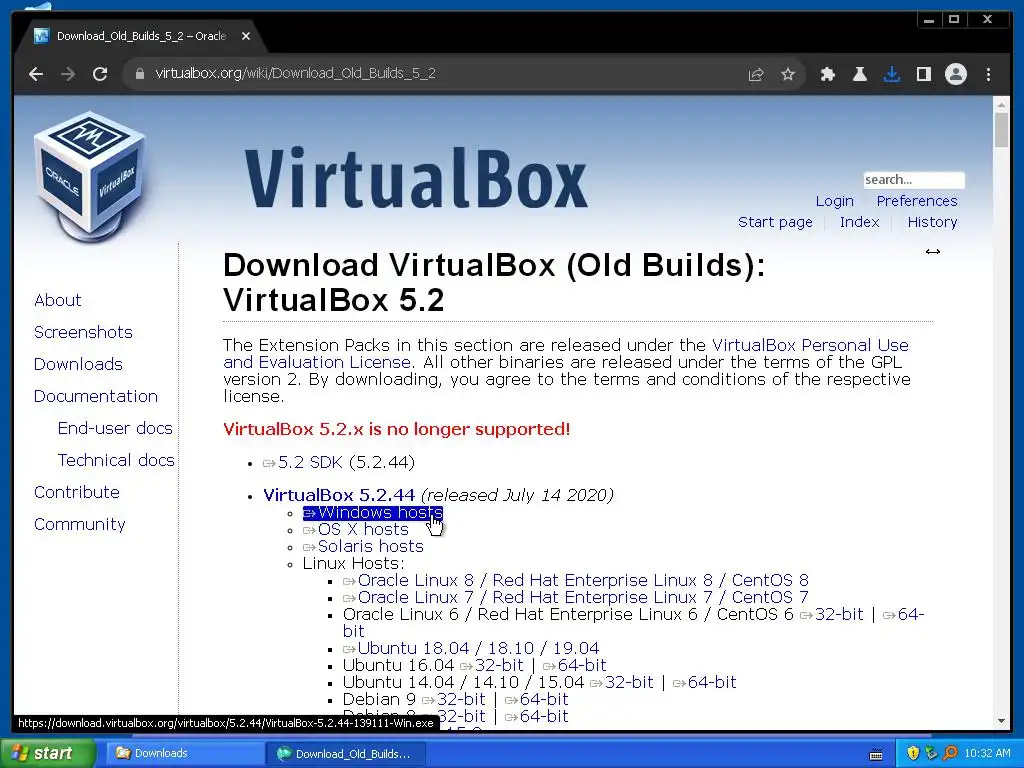
Task: Click the taskbar clock 10:32 AM
Action: (987, 753)
